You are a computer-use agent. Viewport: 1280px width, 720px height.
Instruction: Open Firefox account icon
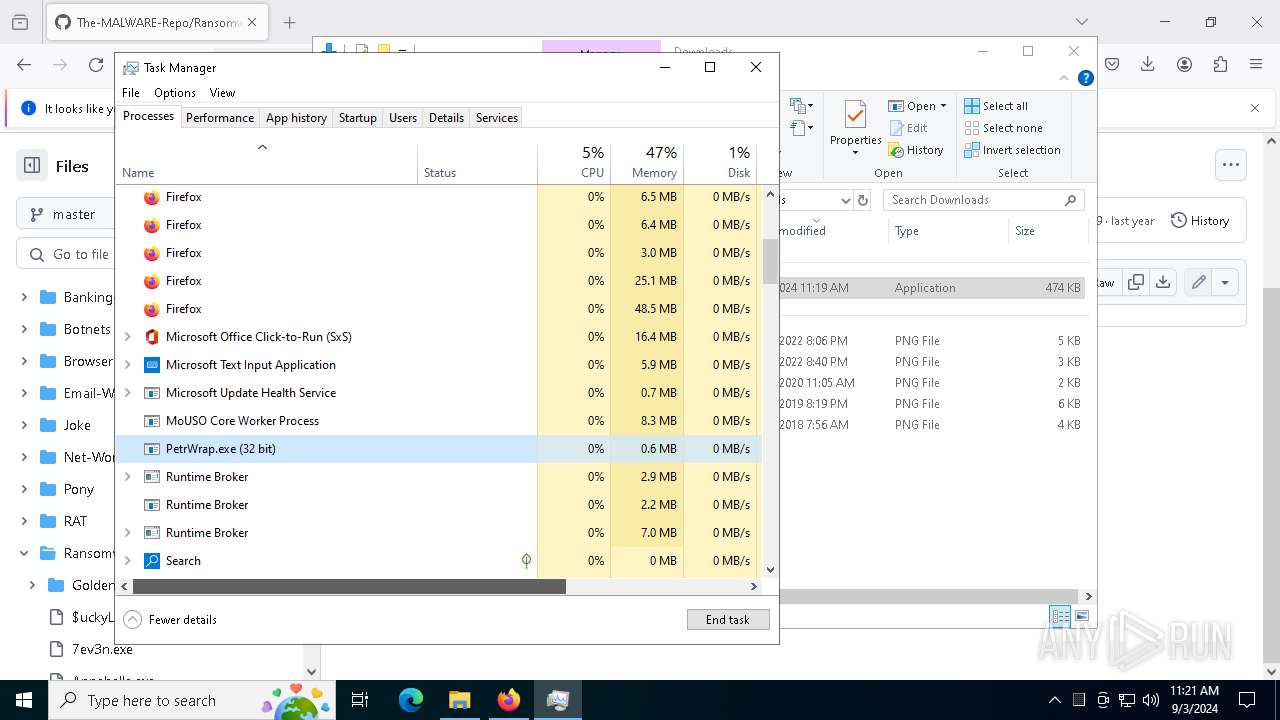1184,64
